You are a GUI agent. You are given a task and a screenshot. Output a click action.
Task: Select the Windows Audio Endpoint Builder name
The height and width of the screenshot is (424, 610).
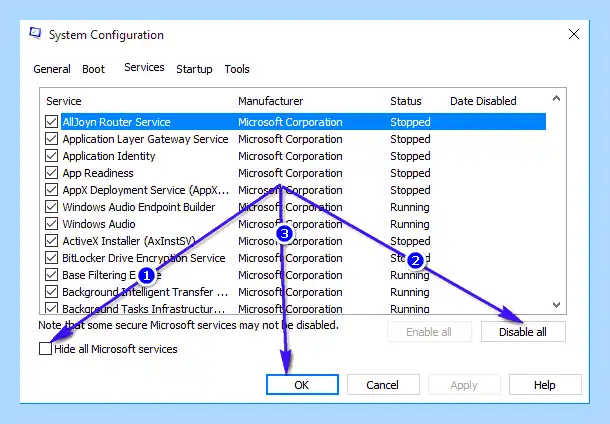click(139, 207)
